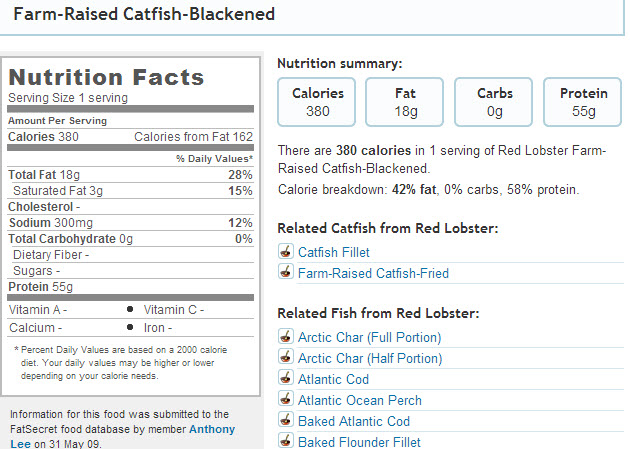Go to Arctic Char (Half Portion) page
This screenshot has width=630, height=449.
click(369, 358)
